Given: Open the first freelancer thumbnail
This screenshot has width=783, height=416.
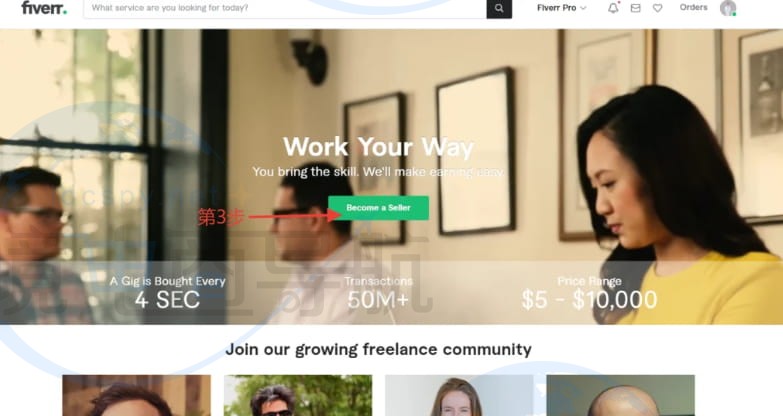Looking at the screenshot, I should click(136, 396).
